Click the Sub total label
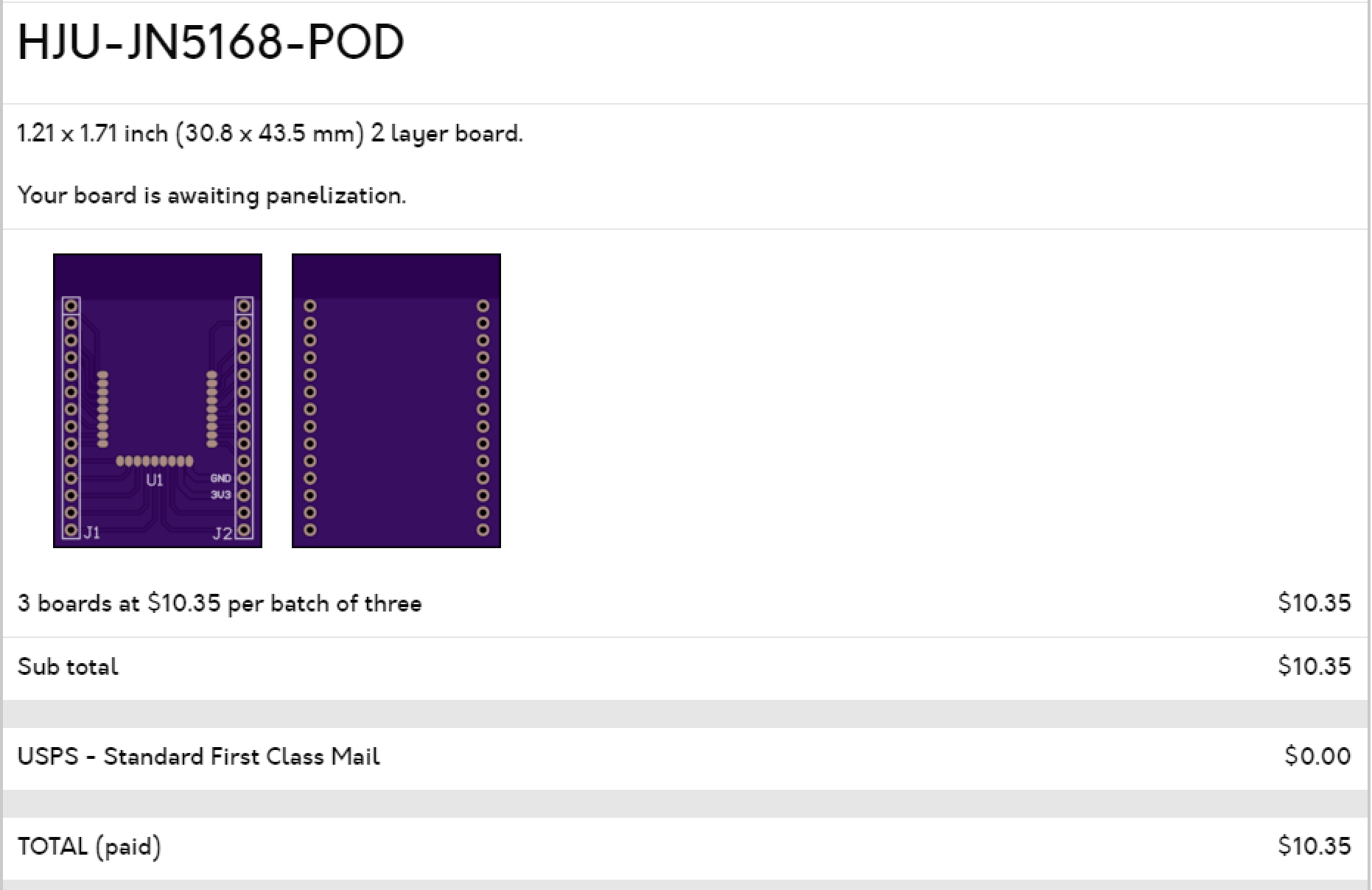1372x890 pixels. coord(68,667)
